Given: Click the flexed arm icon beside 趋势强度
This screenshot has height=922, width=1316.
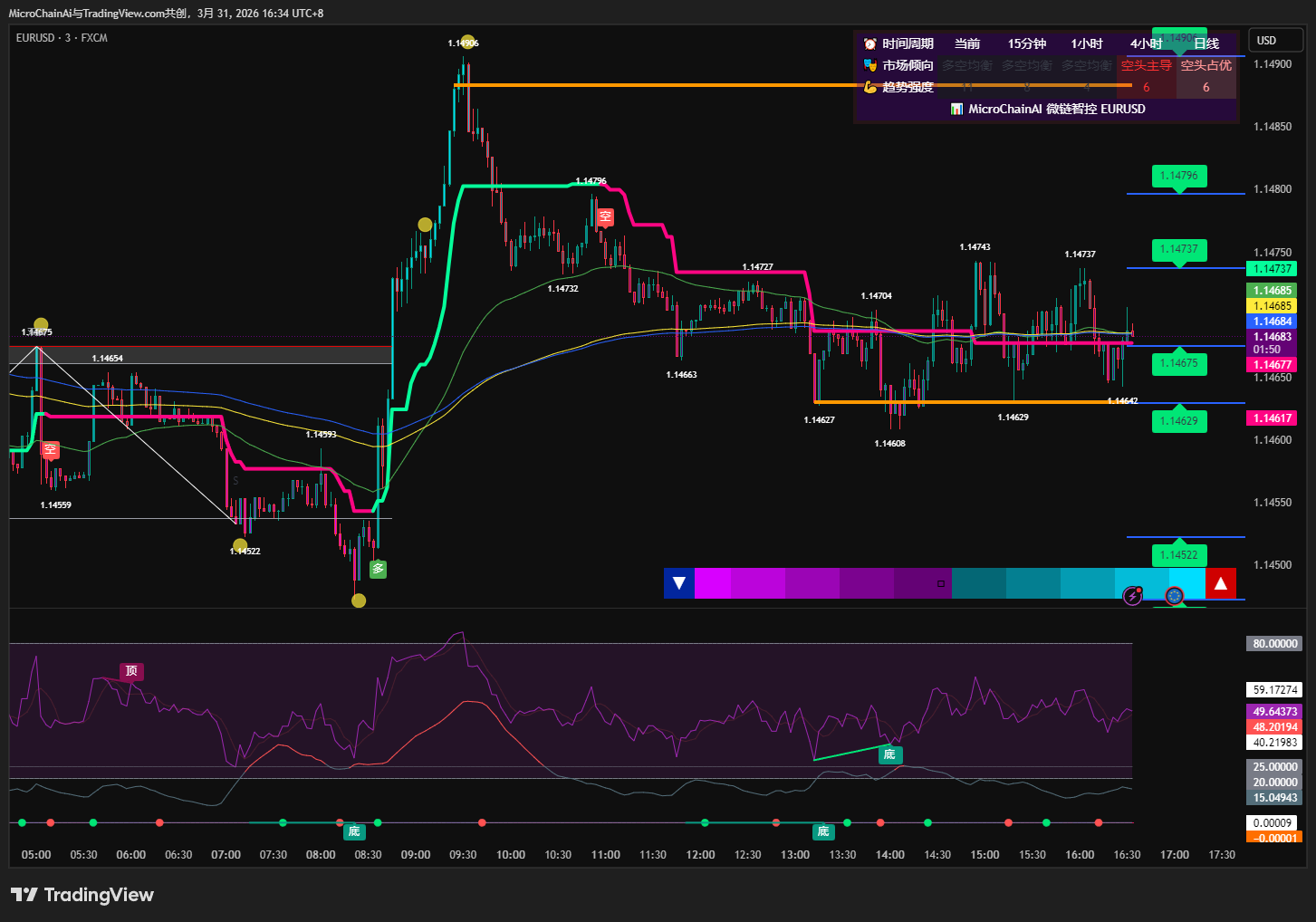Looking at the screenshot, I should pos(870,87).
